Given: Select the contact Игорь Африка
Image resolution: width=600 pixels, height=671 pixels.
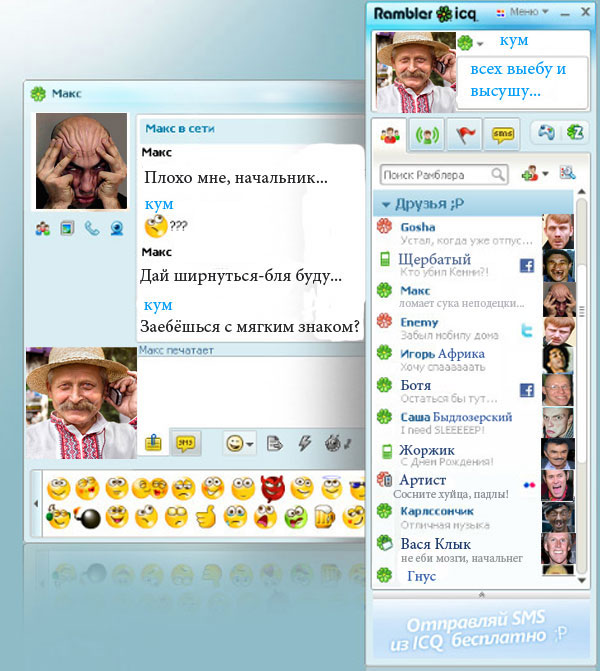Looking at the screenshot, I should click(x=442, y=354).
